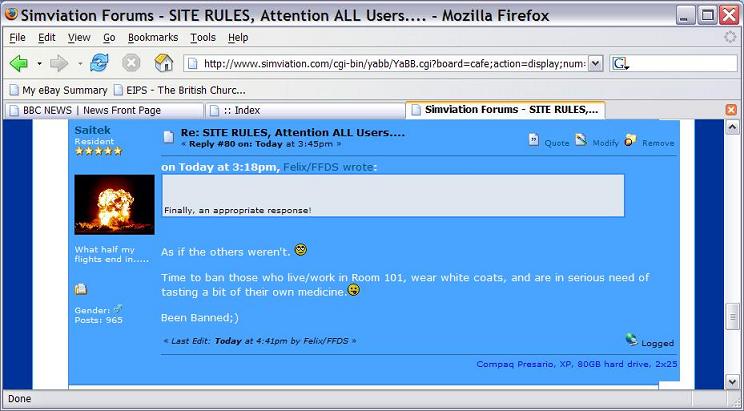Screen dimensions: 744x411
Task: Click inside the Google search box
Action: coord(682,63)
